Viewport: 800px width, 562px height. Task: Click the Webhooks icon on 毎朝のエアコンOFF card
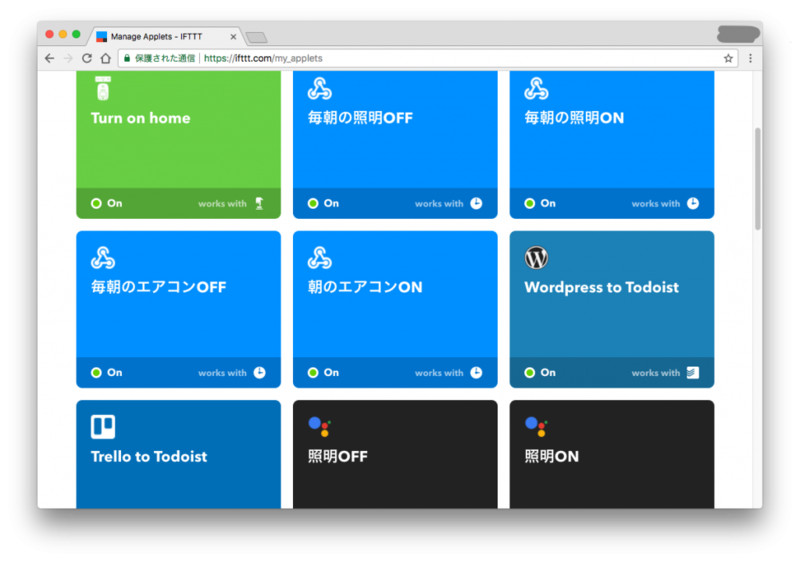tap(103, 258)
